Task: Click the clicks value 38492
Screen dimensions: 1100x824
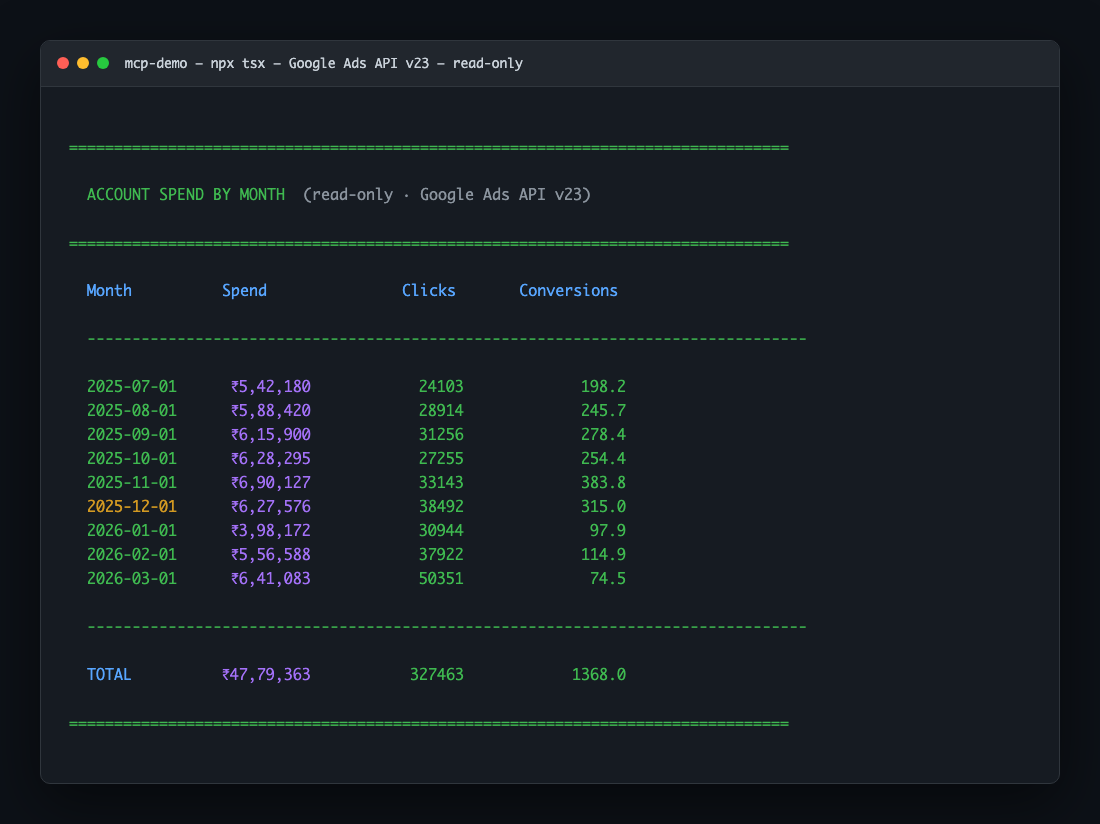Action: click(441, 506)
